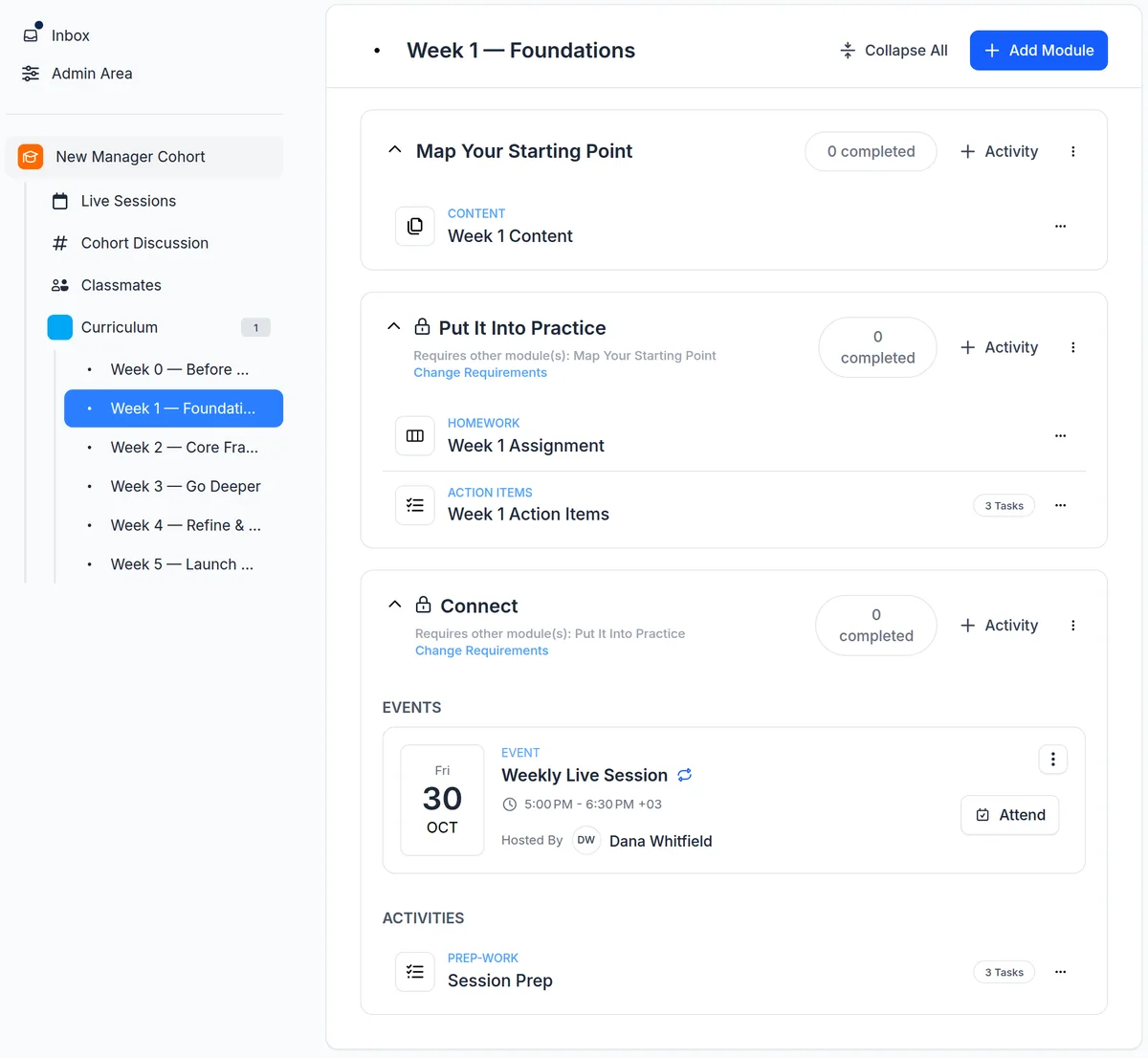
Task: Open Week 1 Action Items more options
Action: (1060, 505)
